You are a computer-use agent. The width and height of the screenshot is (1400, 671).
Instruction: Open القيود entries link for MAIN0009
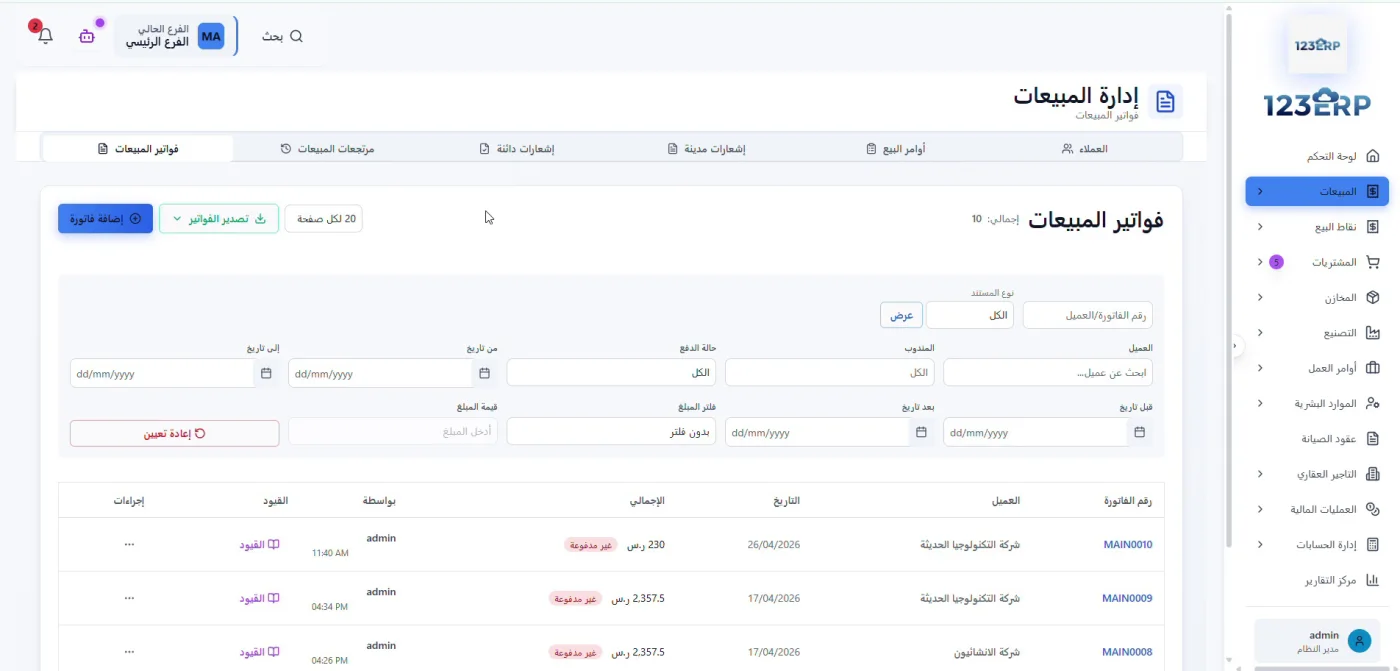(259, 598)
